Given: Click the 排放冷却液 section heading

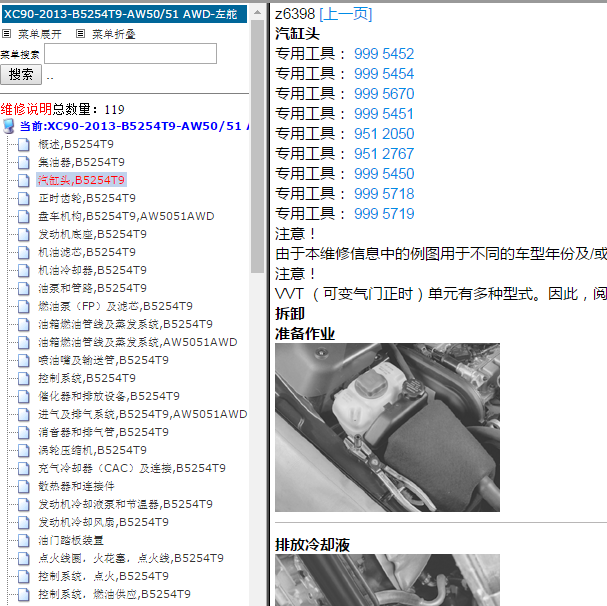Looking at the screenshot, I should (312, 545).
